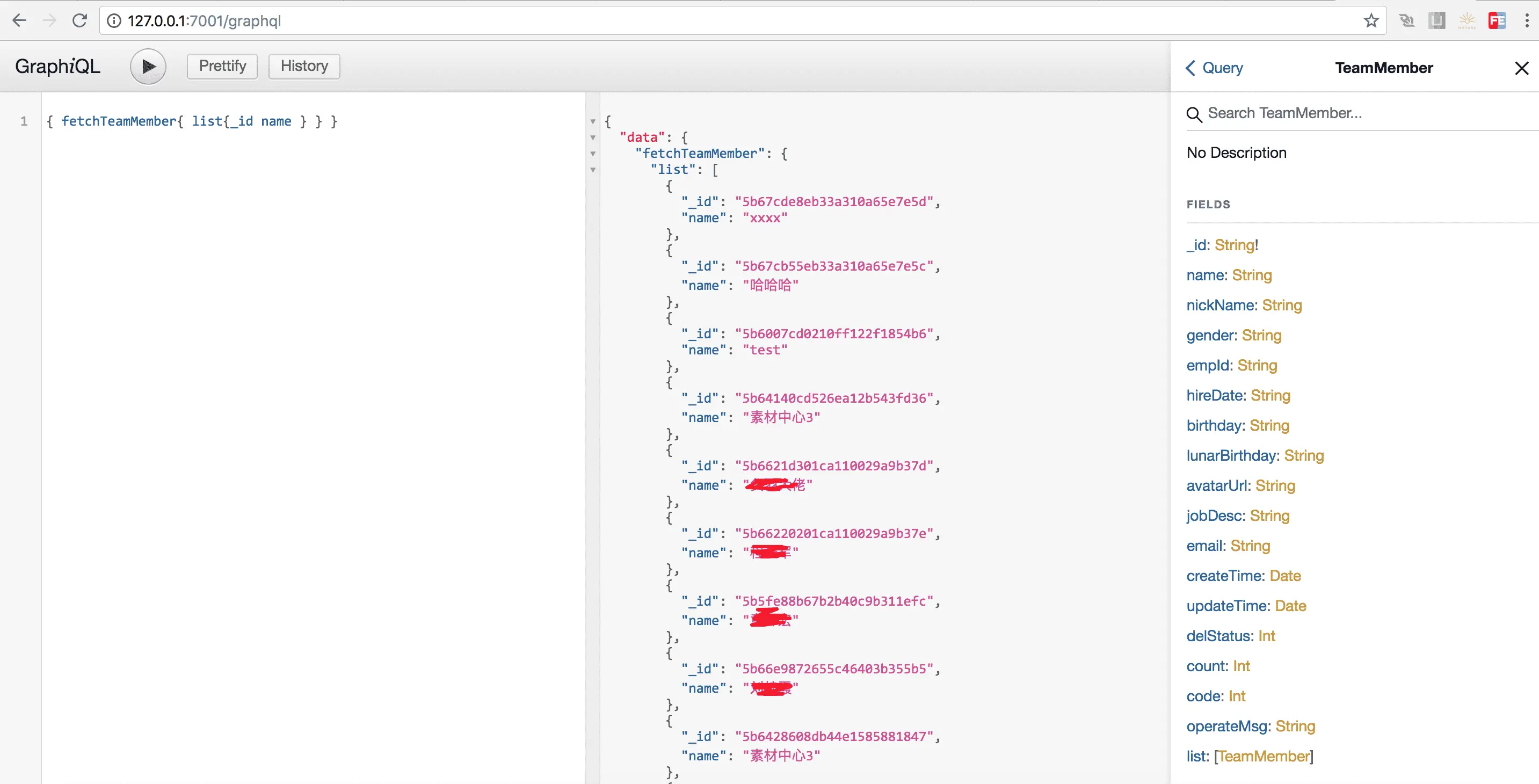Bookmark this page with the star icon
The width and height of the screenshot is (1539, 784).
coord(1371,21)
